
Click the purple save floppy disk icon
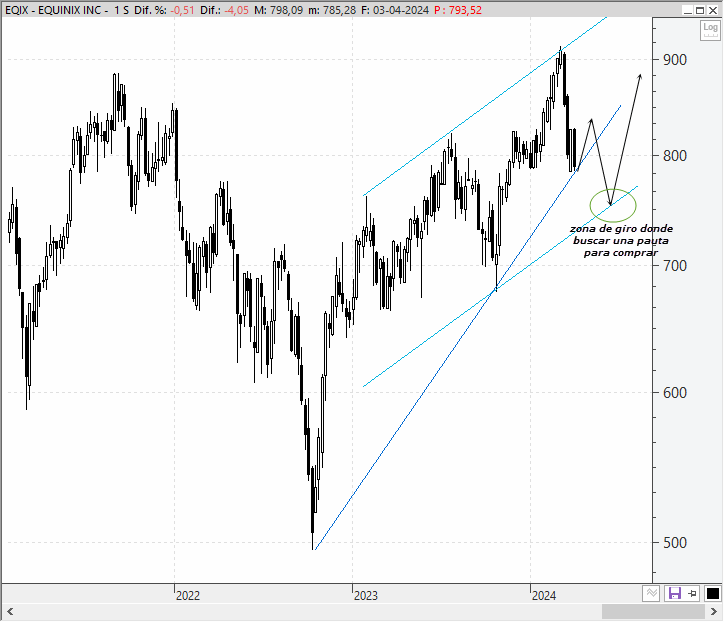pyautogui.click(x=675, y=593)
